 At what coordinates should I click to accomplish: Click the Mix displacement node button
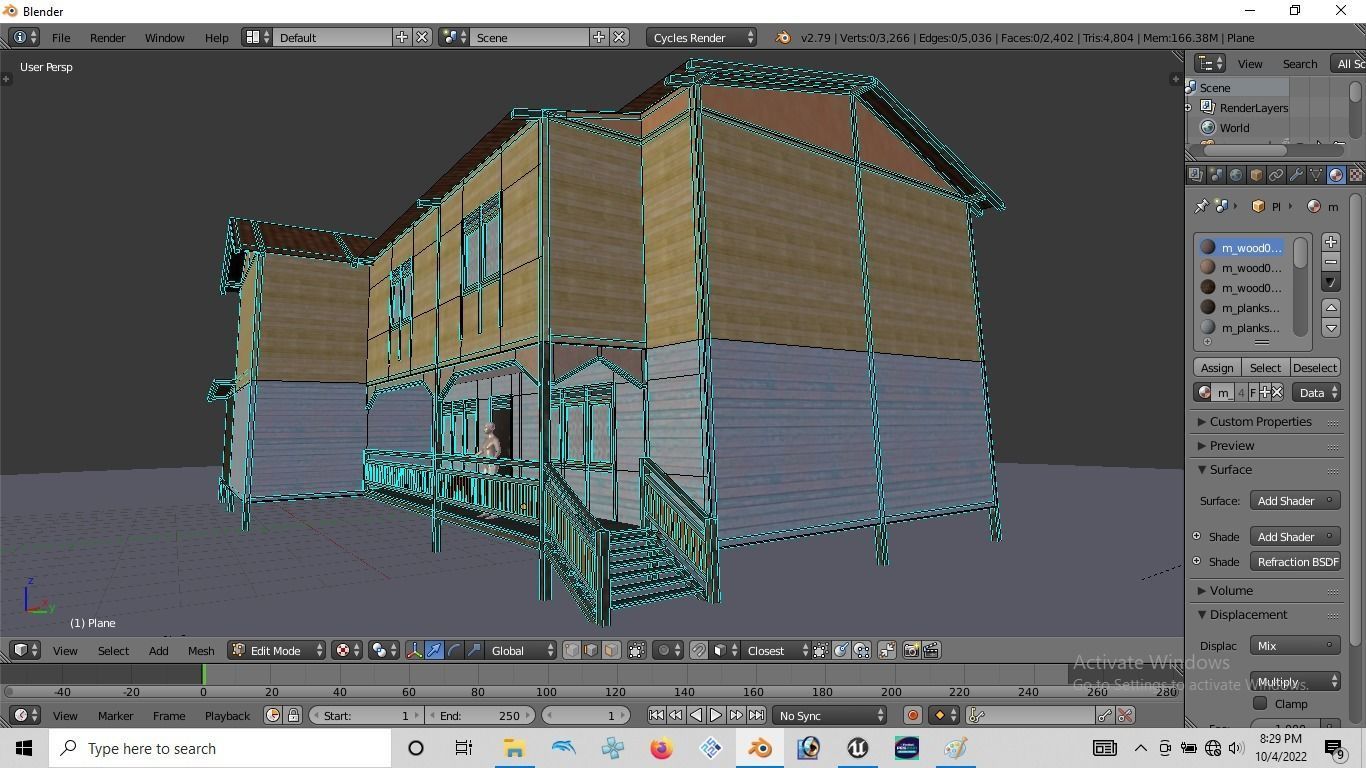click(1295, 645)
